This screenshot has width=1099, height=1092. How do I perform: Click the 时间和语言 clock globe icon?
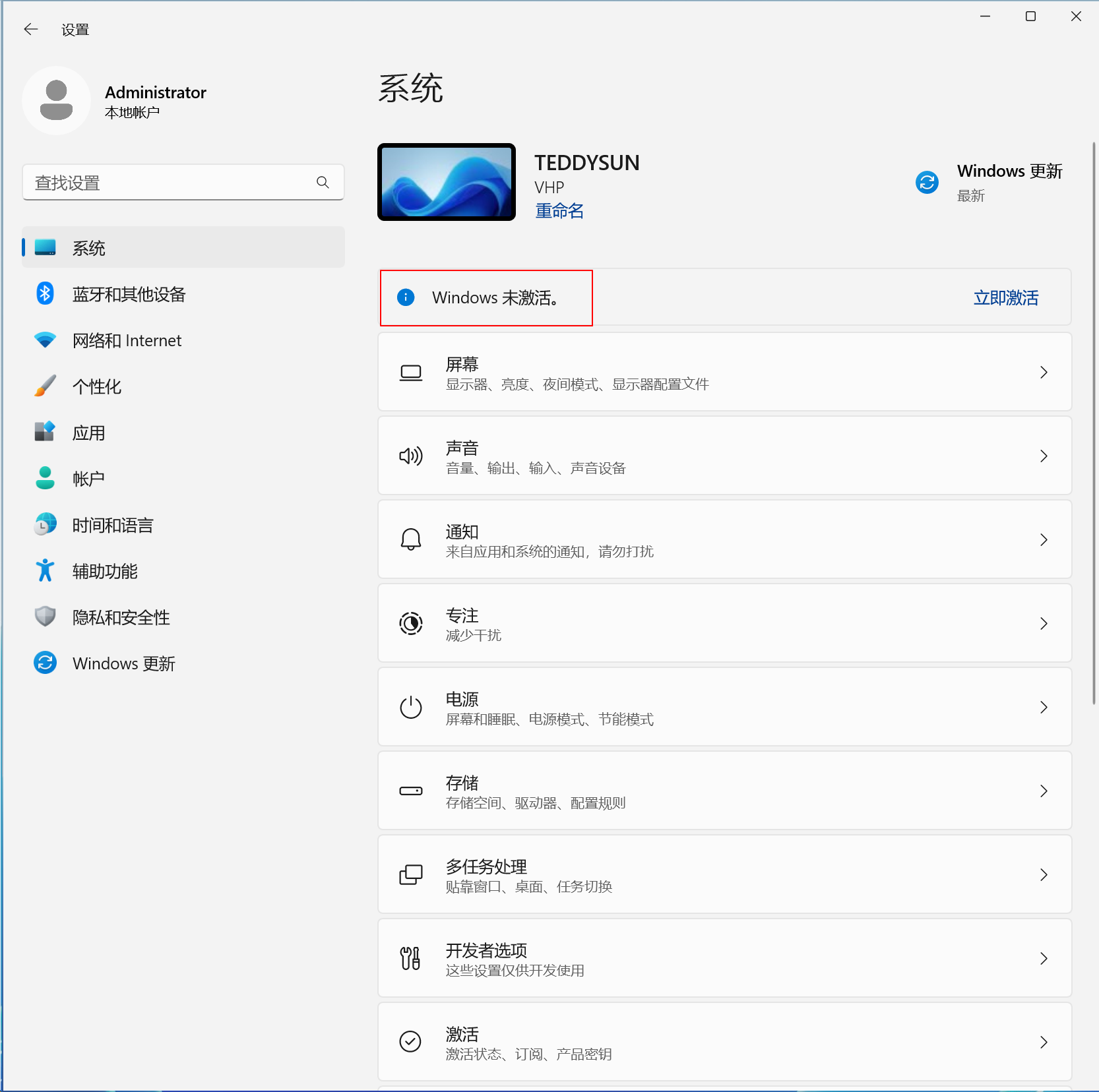coord(45,524)
